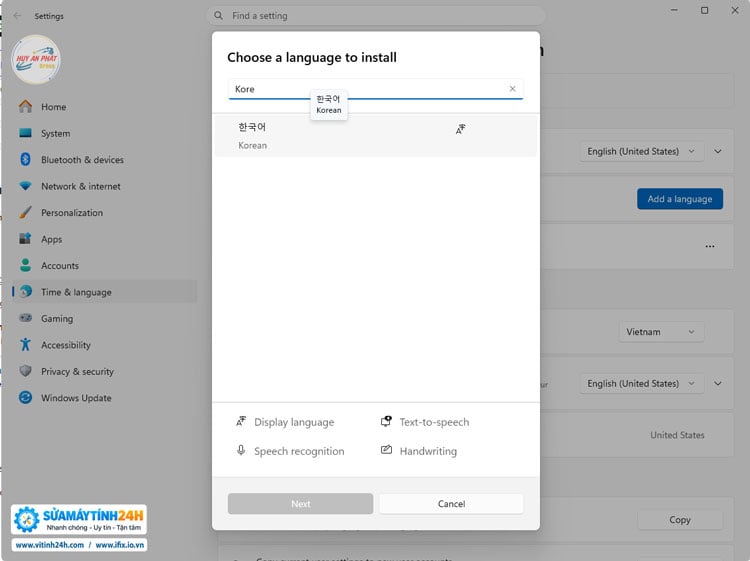750x561 pixels.
Task: Click the Gaming controller icon
Action: (25, 318)
